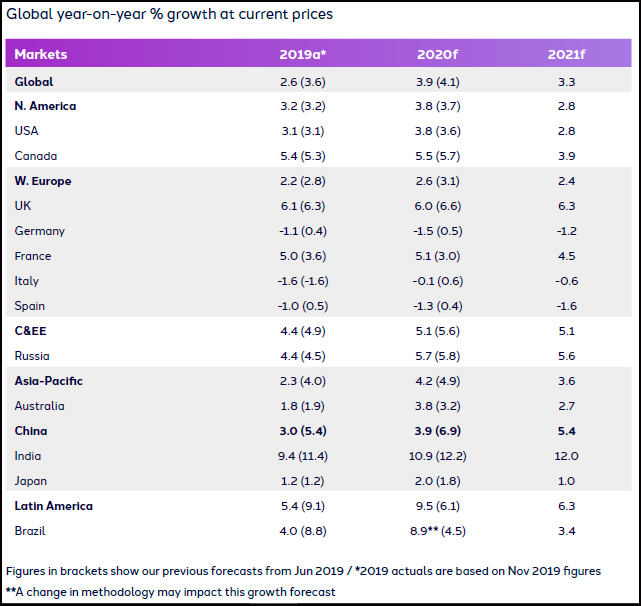Screen dimensions: 641x606
Task: Select the C&EE row label
Action: [32, 331]
